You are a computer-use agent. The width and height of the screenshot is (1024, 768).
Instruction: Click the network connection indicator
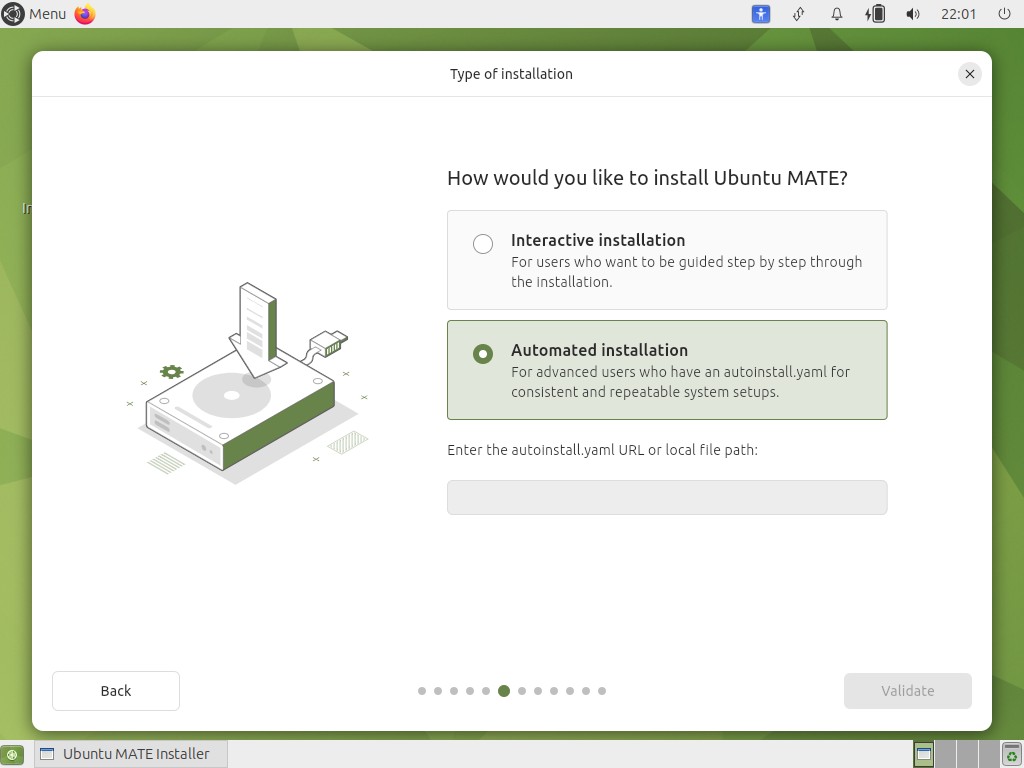(x=799, y=14)
